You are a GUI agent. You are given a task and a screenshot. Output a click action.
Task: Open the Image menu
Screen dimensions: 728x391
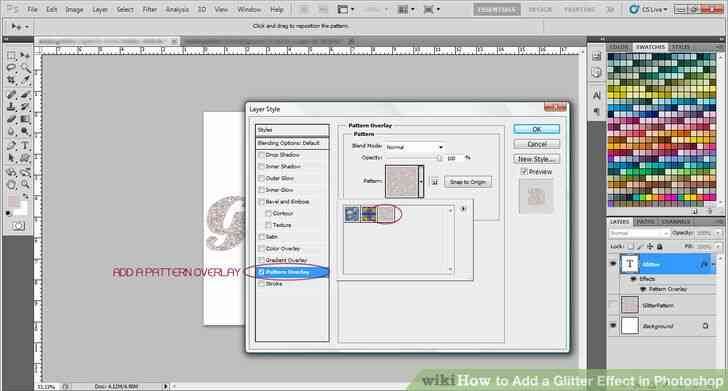pos(74,9)
